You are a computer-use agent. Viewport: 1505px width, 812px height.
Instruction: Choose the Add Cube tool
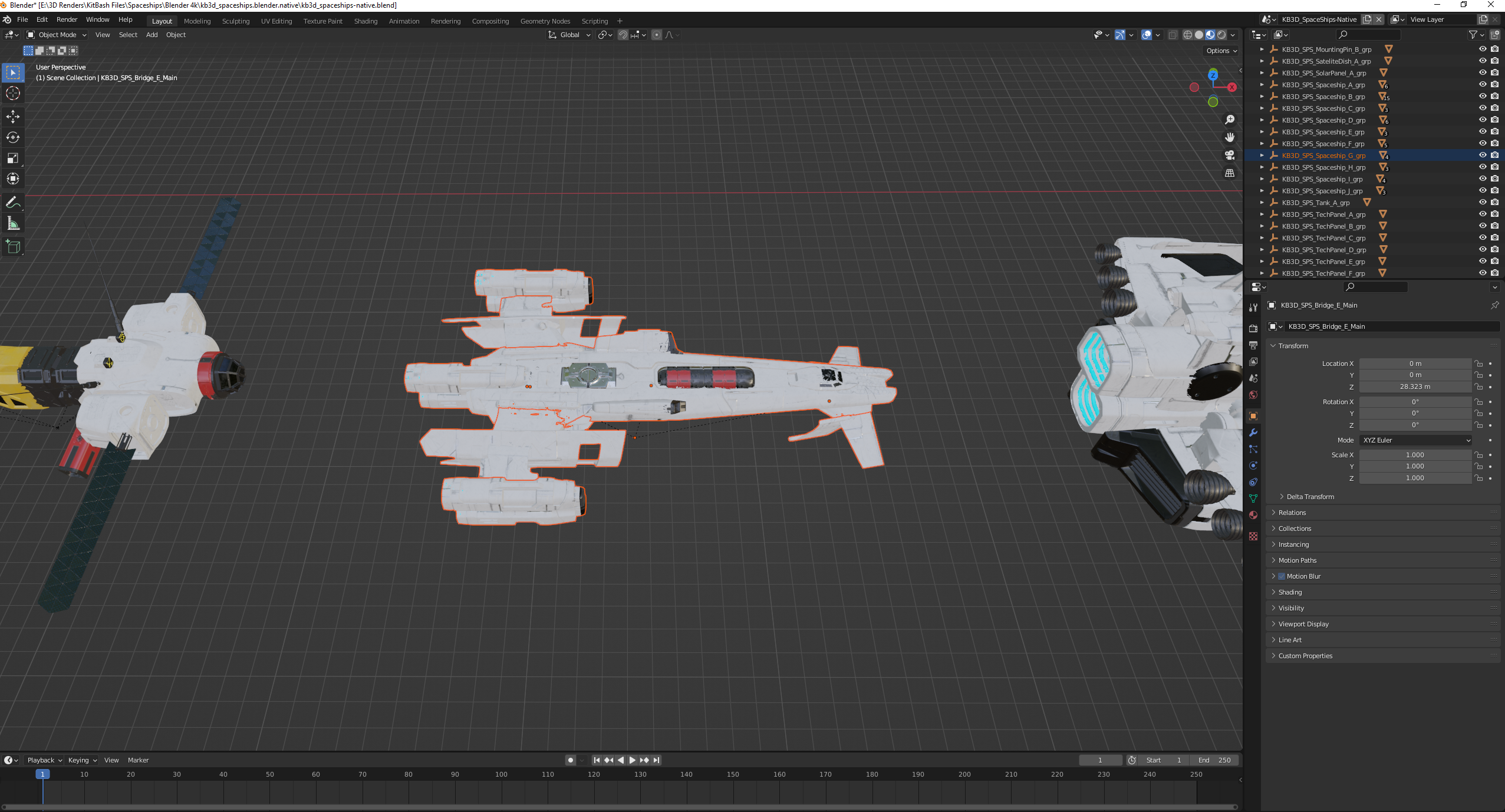coord(13,247)
